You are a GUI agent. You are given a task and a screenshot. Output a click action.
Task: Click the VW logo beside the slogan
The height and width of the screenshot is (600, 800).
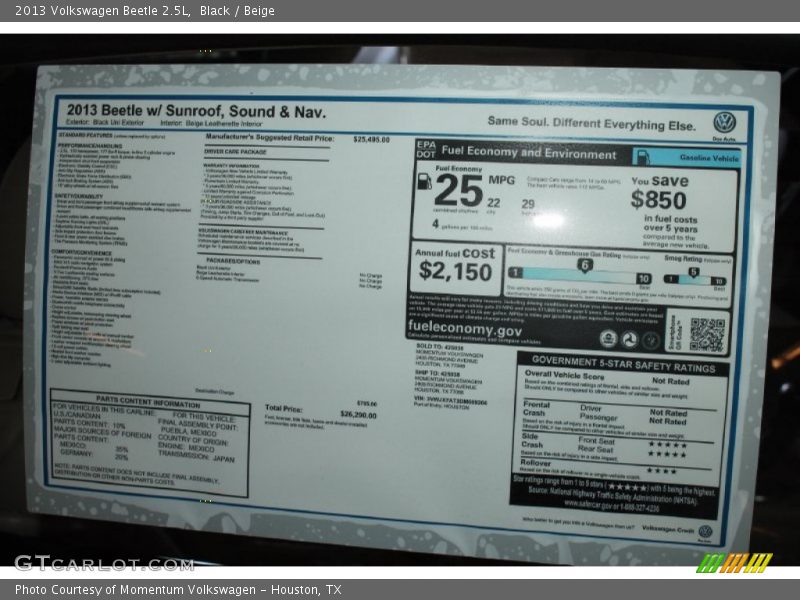724,123
